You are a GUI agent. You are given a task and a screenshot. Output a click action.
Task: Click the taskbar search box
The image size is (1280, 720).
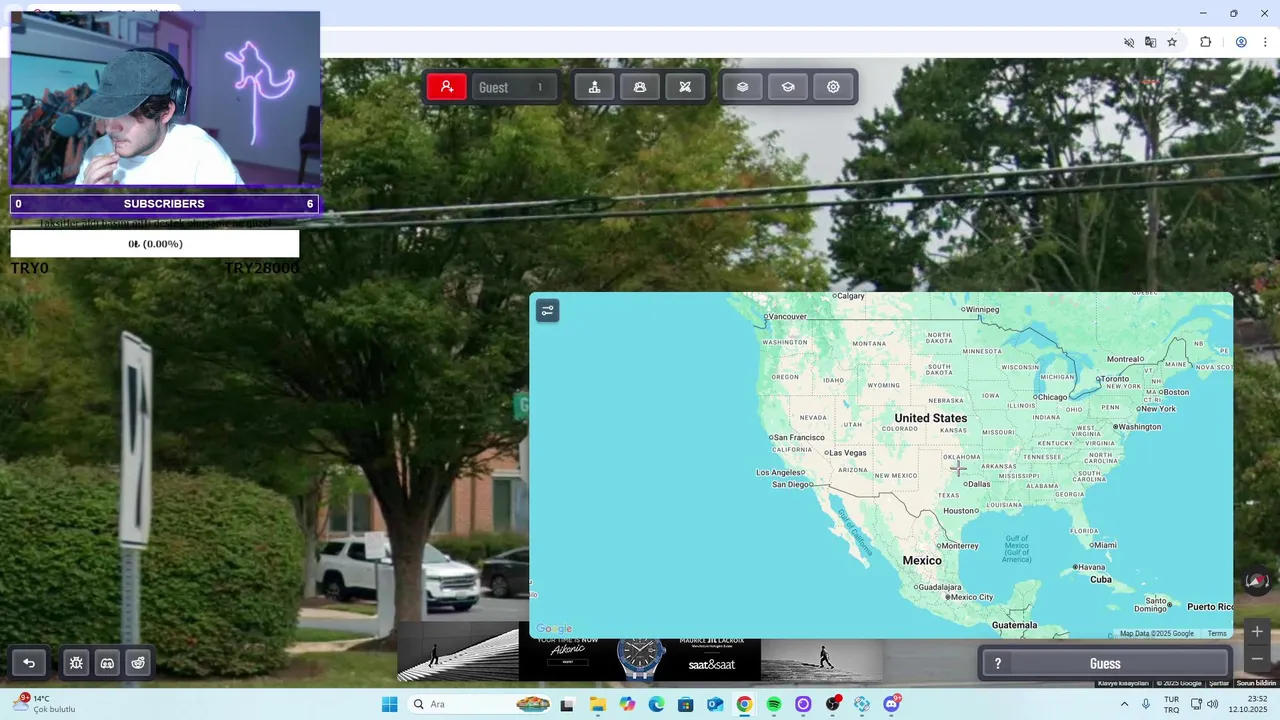click(x=481, y=704)
